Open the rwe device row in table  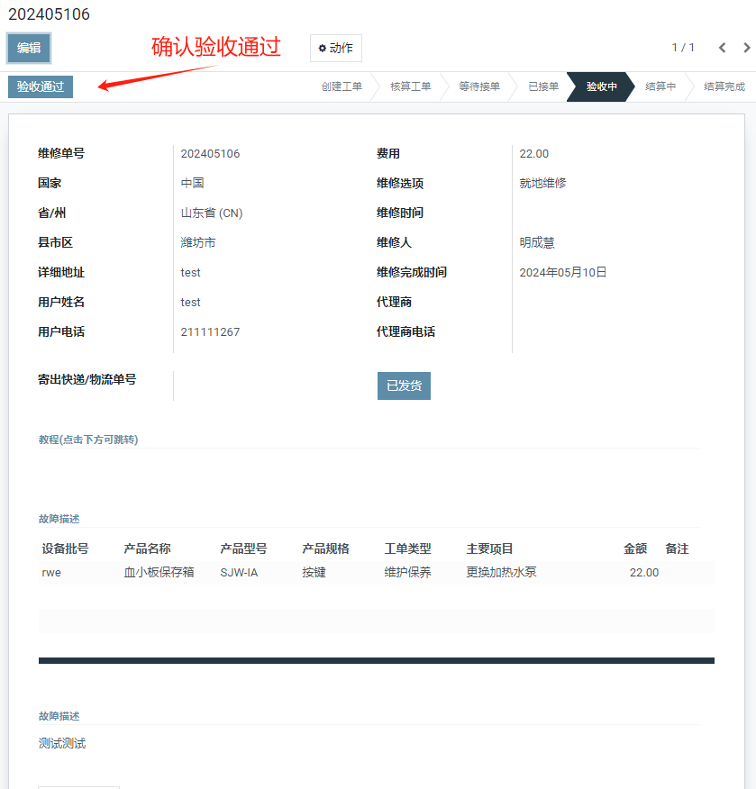coord(52,573)
